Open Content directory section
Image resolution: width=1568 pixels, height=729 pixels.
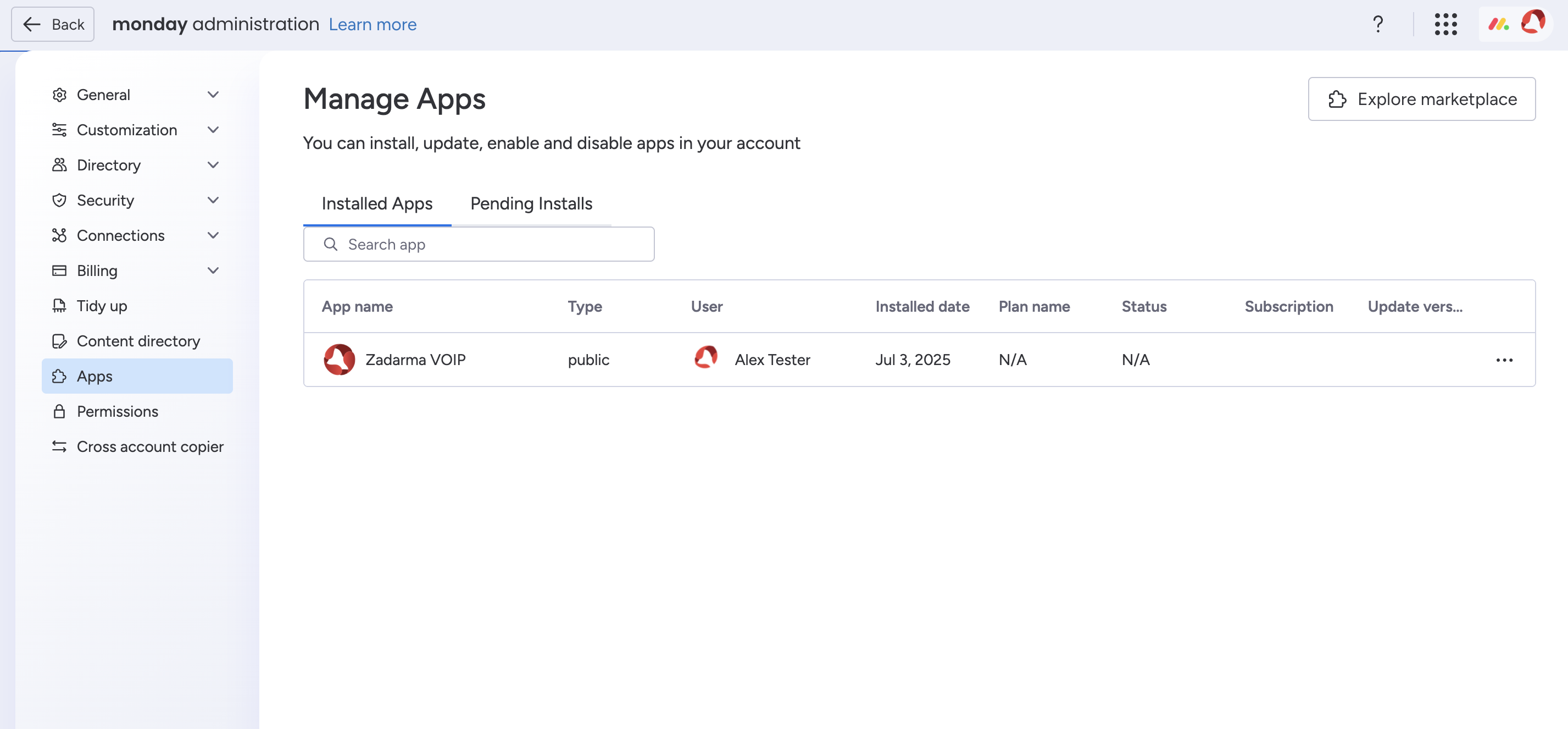click(x=137, y=341)
